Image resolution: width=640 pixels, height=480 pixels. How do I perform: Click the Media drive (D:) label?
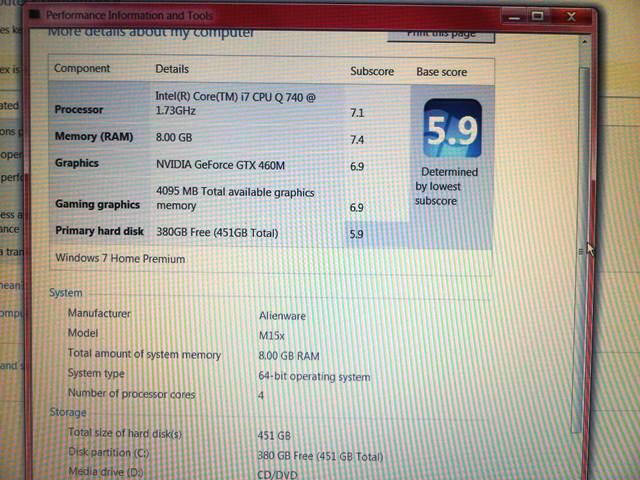[x=106, y=472]
